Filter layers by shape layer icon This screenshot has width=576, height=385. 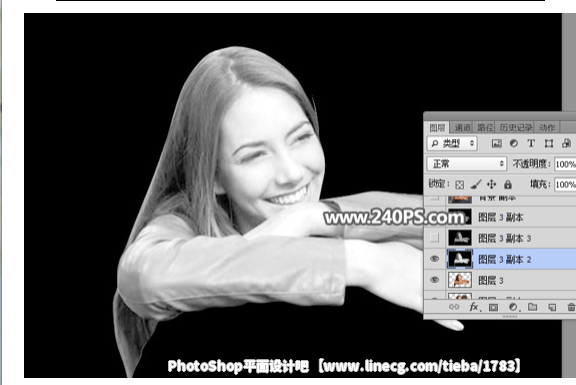549,143
